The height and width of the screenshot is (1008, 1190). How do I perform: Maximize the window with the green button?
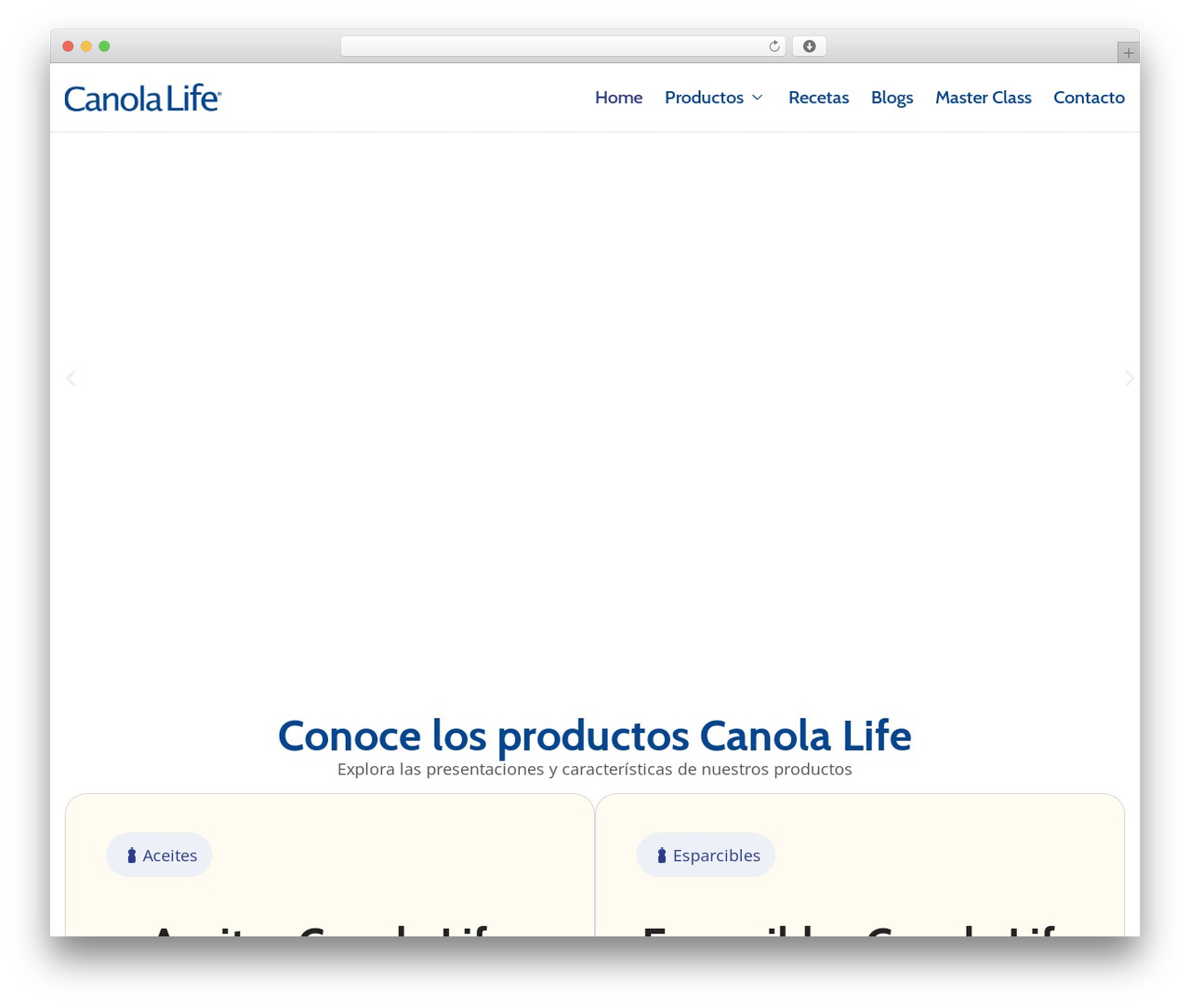pyautogui.click(x=104, y=46)
